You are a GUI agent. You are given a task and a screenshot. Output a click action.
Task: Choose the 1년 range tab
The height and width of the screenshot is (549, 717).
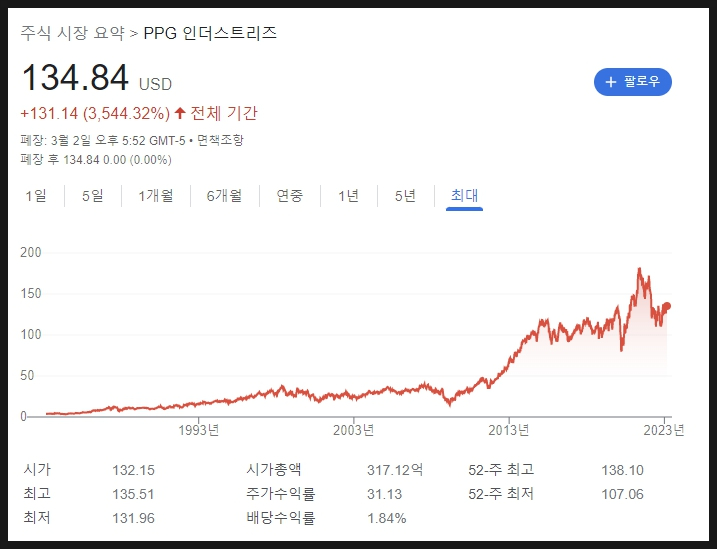pos(349,196)
